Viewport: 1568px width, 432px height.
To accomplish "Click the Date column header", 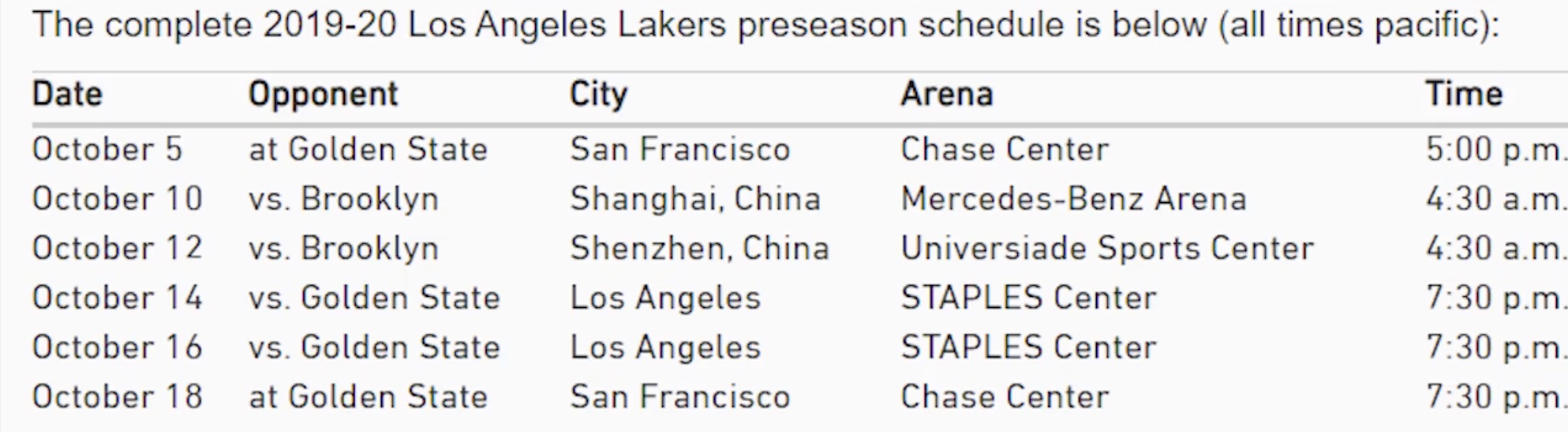I will (x=67, y=94).
